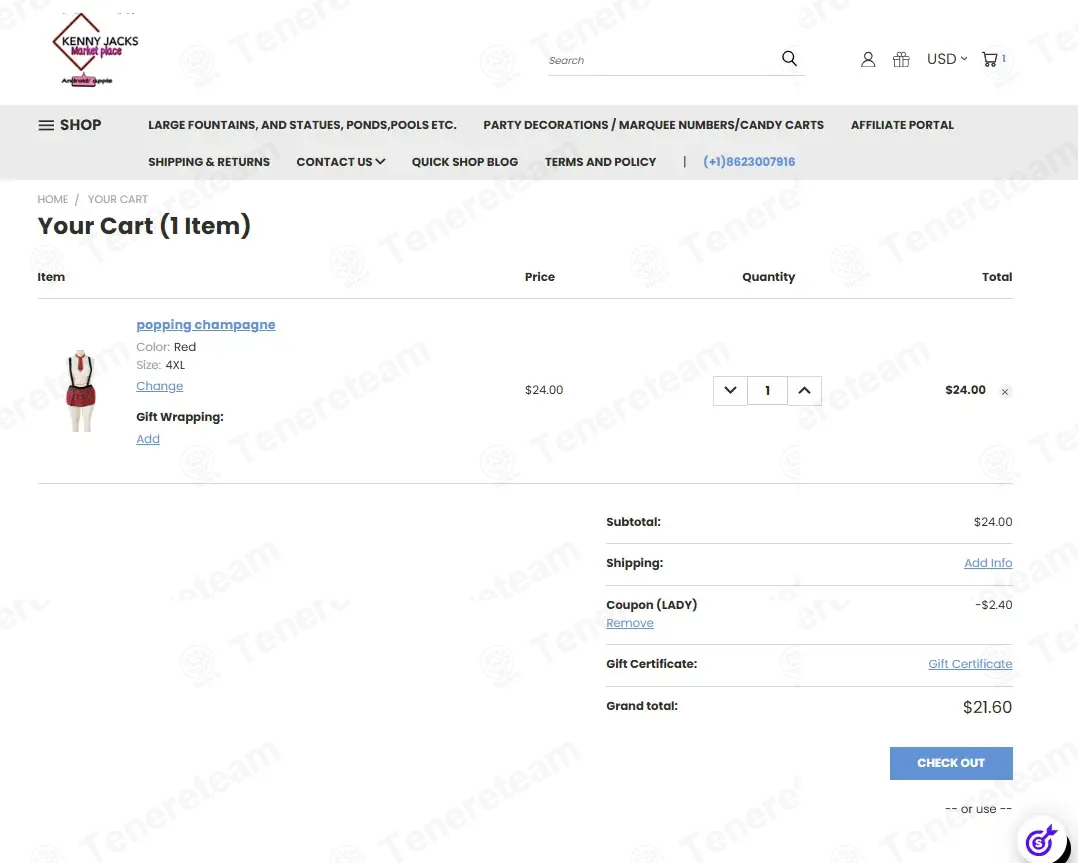Click the quantity input field
This screenshot has height=863, width=1078.
coord(767,391)
